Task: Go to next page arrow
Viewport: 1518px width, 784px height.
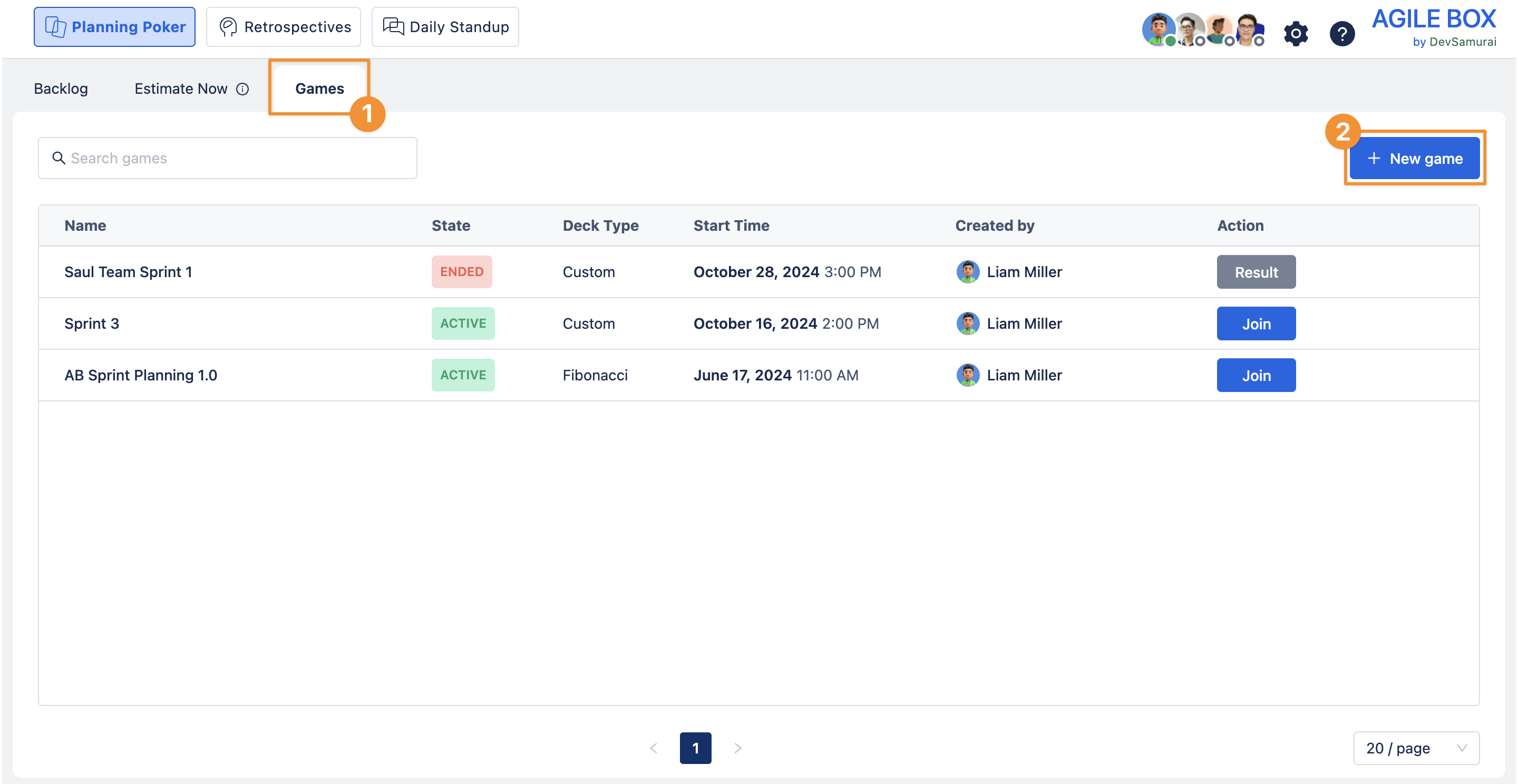Action: (737, 748)
